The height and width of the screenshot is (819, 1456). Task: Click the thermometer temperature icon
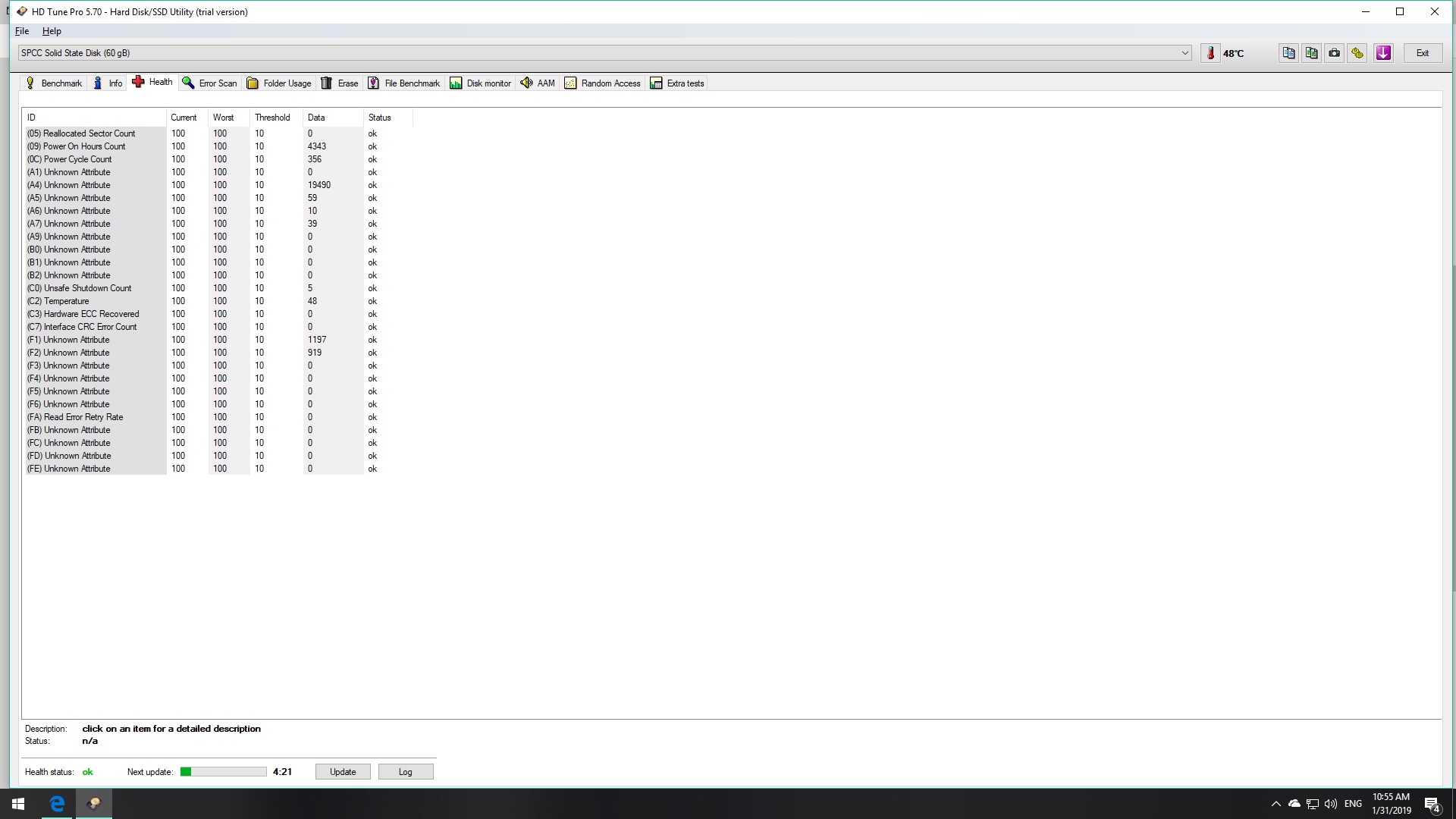point(1210,53)
